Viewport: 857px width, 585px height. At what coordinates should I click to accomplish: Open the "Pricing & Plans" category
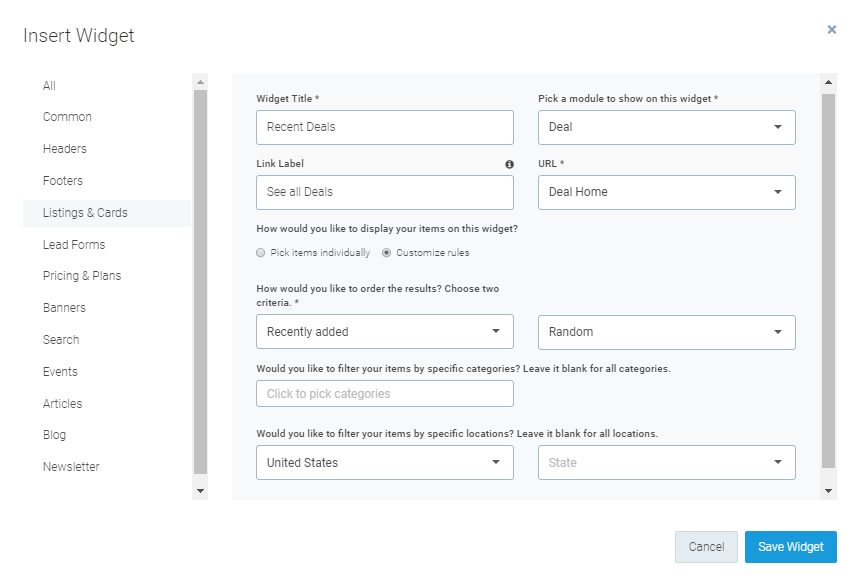84,275
